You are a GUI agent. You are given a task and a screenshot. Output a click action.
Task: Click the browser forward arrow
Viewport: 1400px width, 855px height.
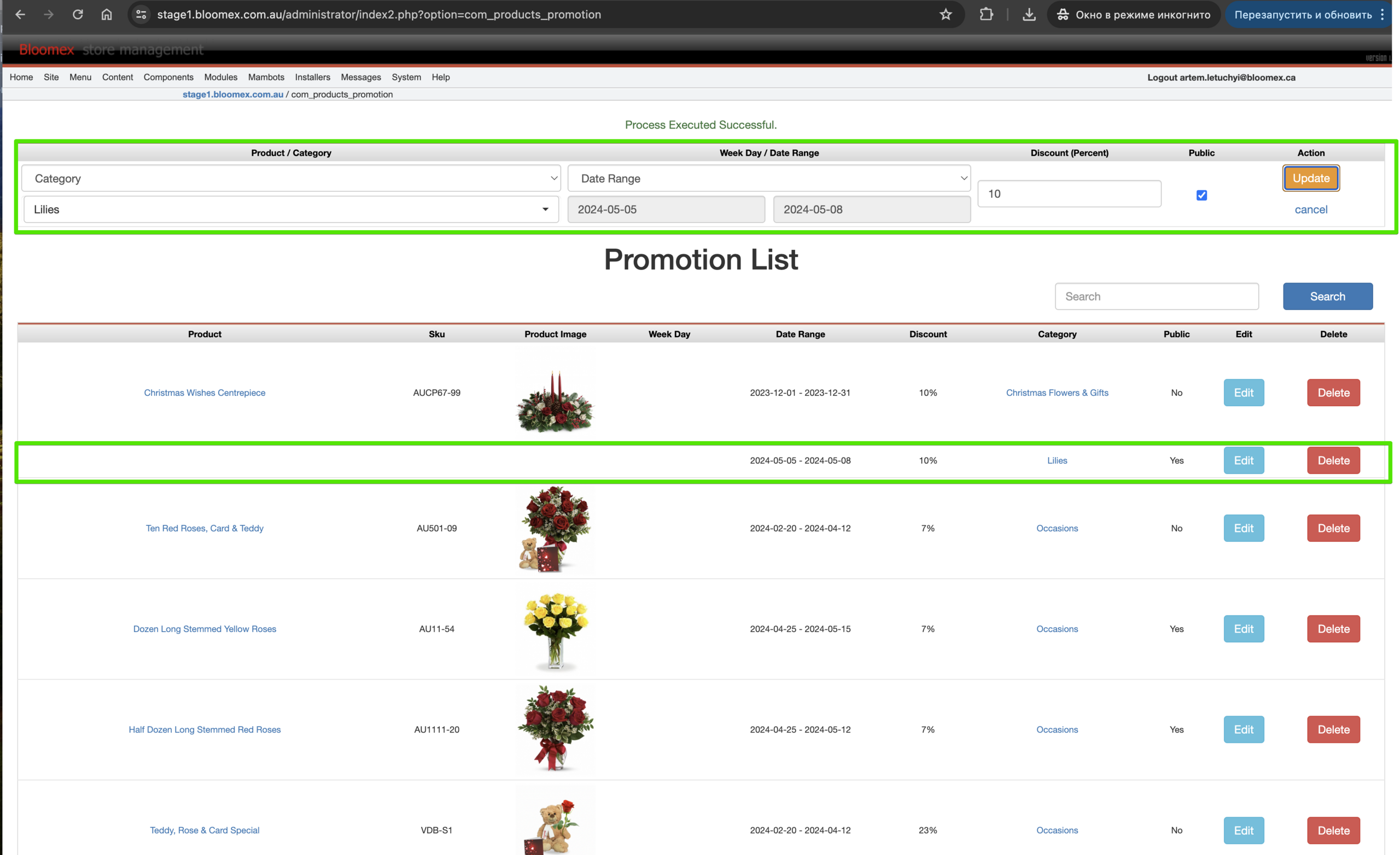(49, 15)
